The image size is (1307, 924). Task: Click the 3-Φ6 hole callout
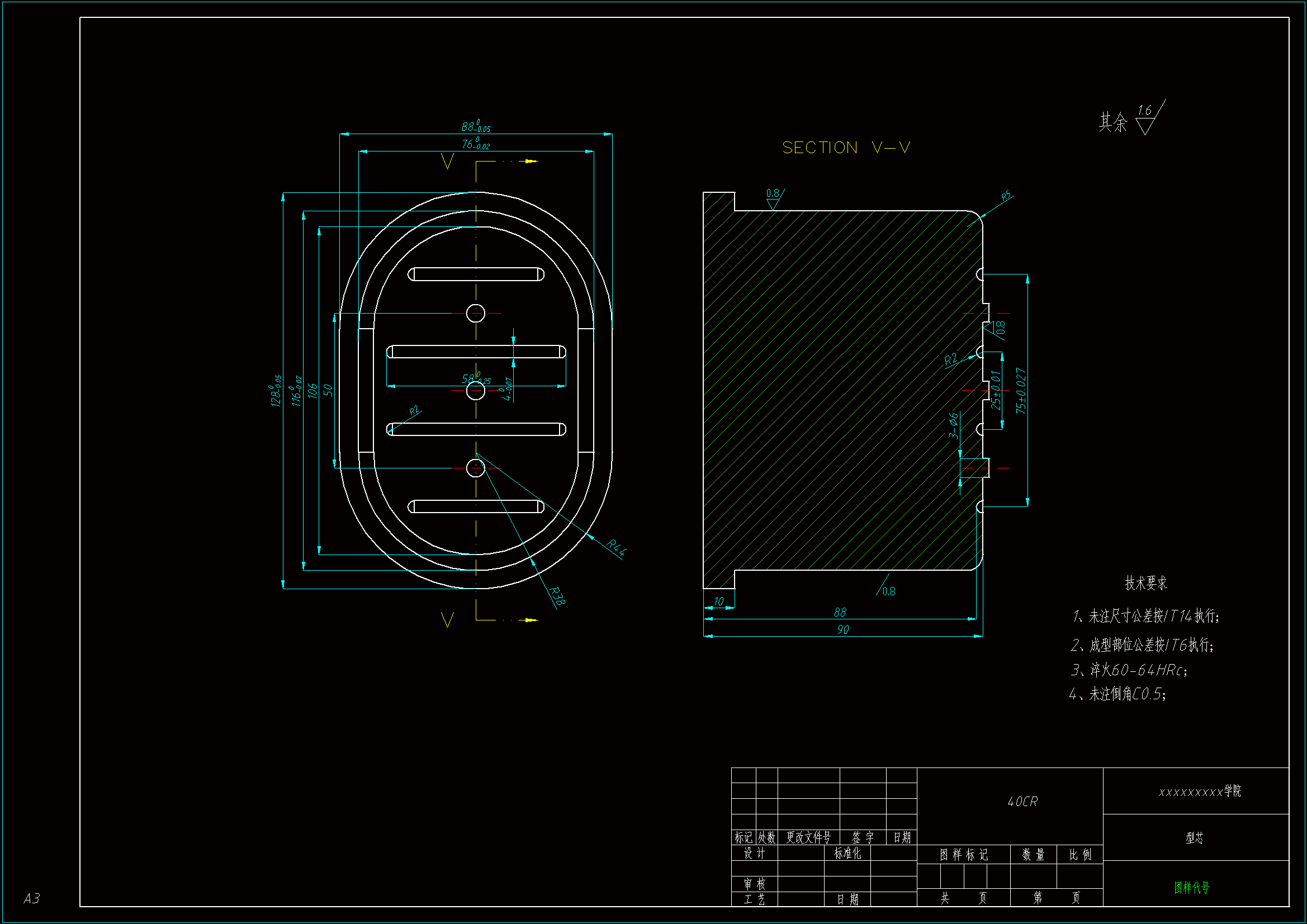[953, 425]
